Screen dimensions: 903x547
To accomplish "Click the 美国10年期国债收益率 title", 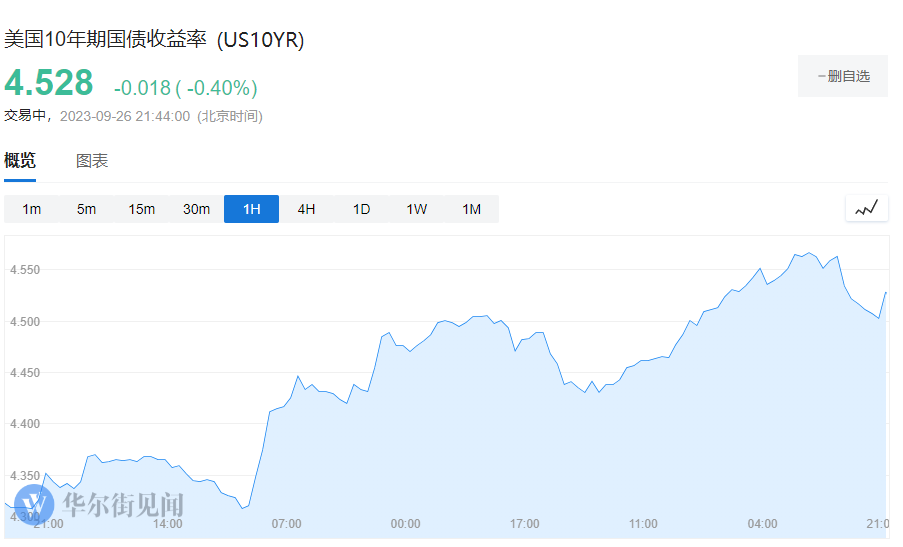I will tap(105, 40).
